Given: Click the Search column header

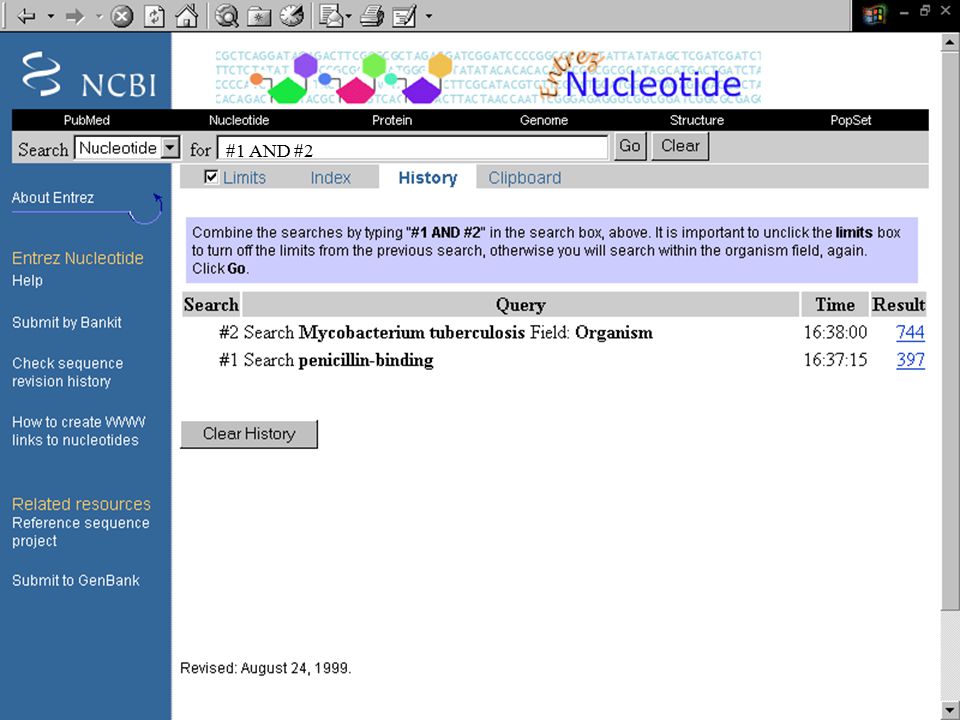Looking at the screenshot, I should tap(211, 304).
